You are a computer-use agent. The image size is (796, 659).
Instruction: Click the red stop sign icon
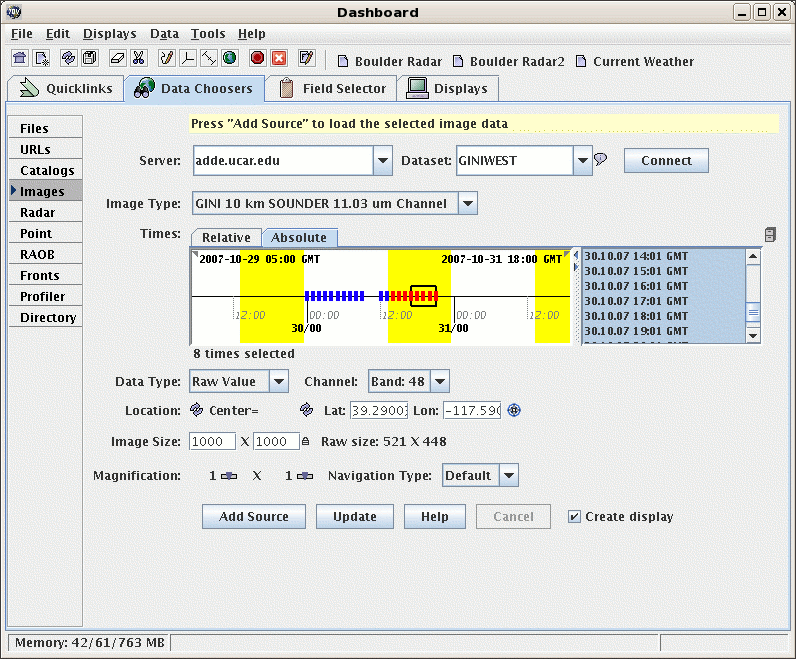click(x=257, y=59)
